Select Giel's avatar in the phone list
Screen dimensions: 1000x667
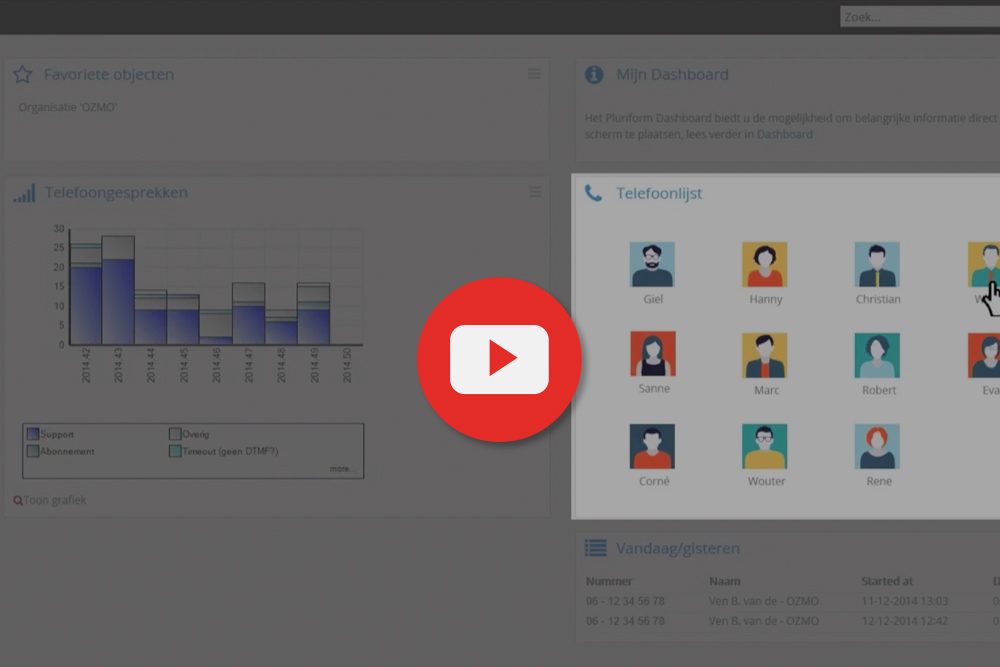click(x=652, y=265)
